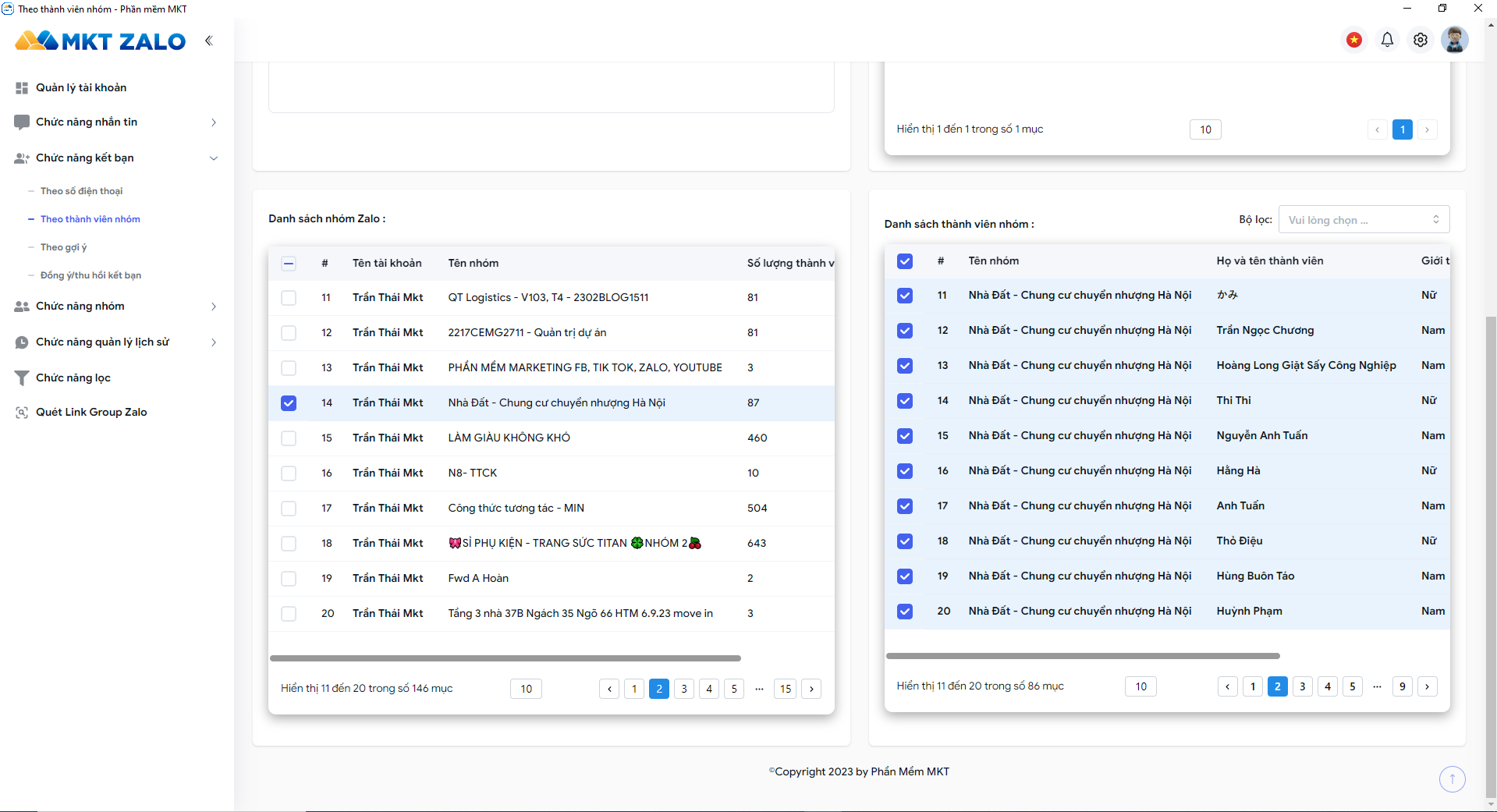This screenshot has width=1497, height=812.
Task: Open settings via the gear icon
Action: [x=1421, y=40]
